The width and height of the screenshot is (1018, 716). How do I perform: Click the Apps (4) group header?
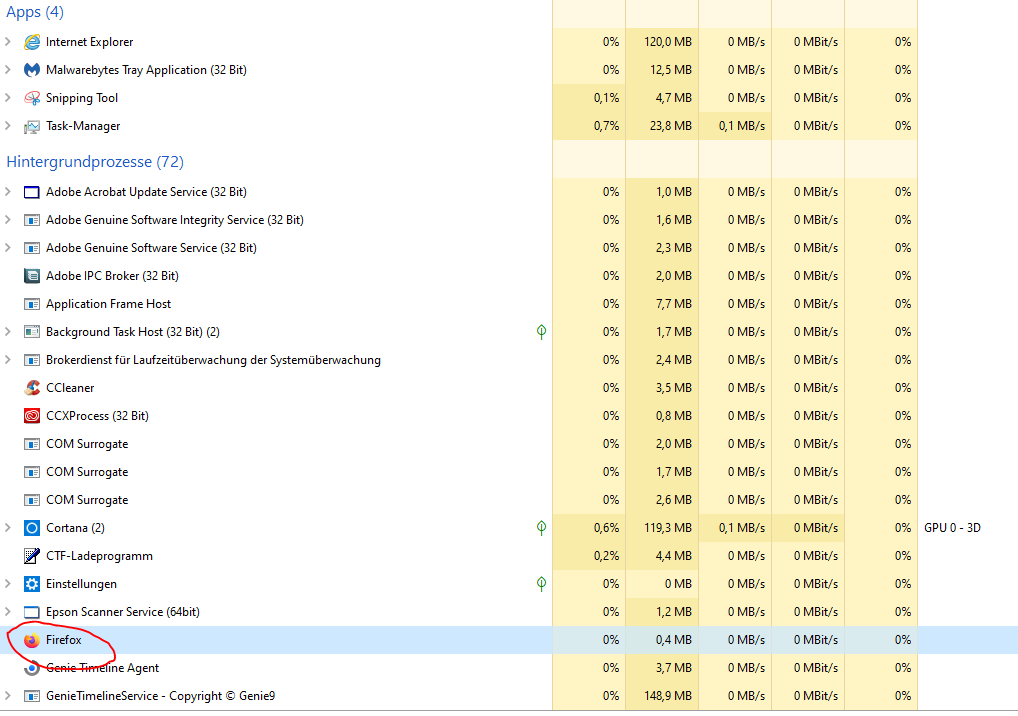(35, 12)
